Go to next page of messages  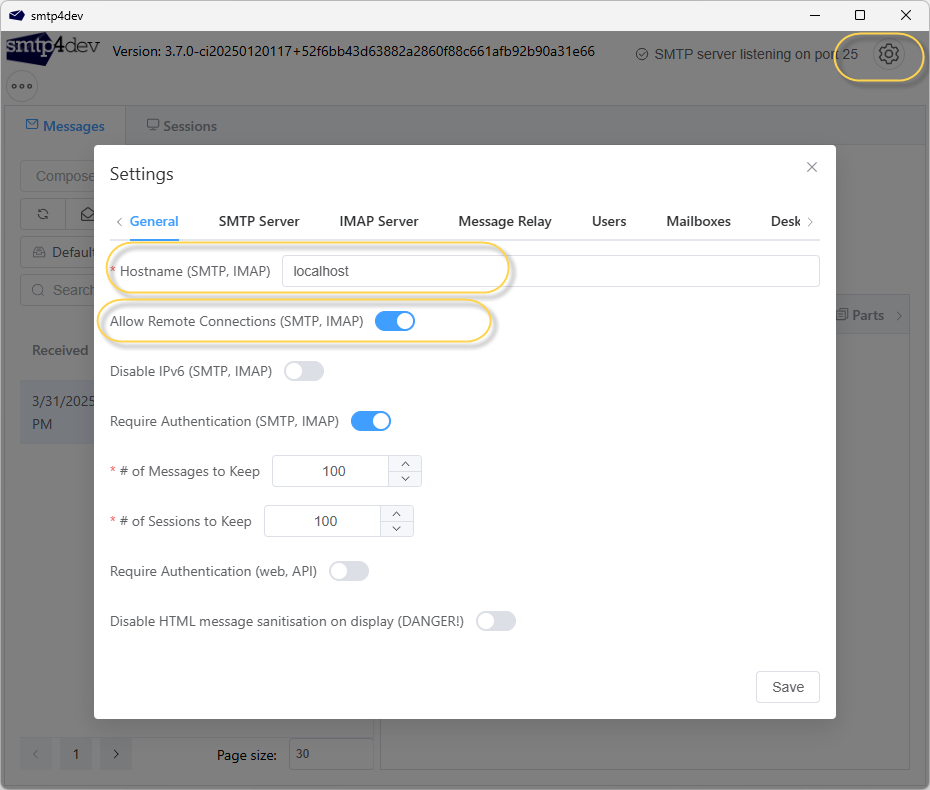click(116, 754)
